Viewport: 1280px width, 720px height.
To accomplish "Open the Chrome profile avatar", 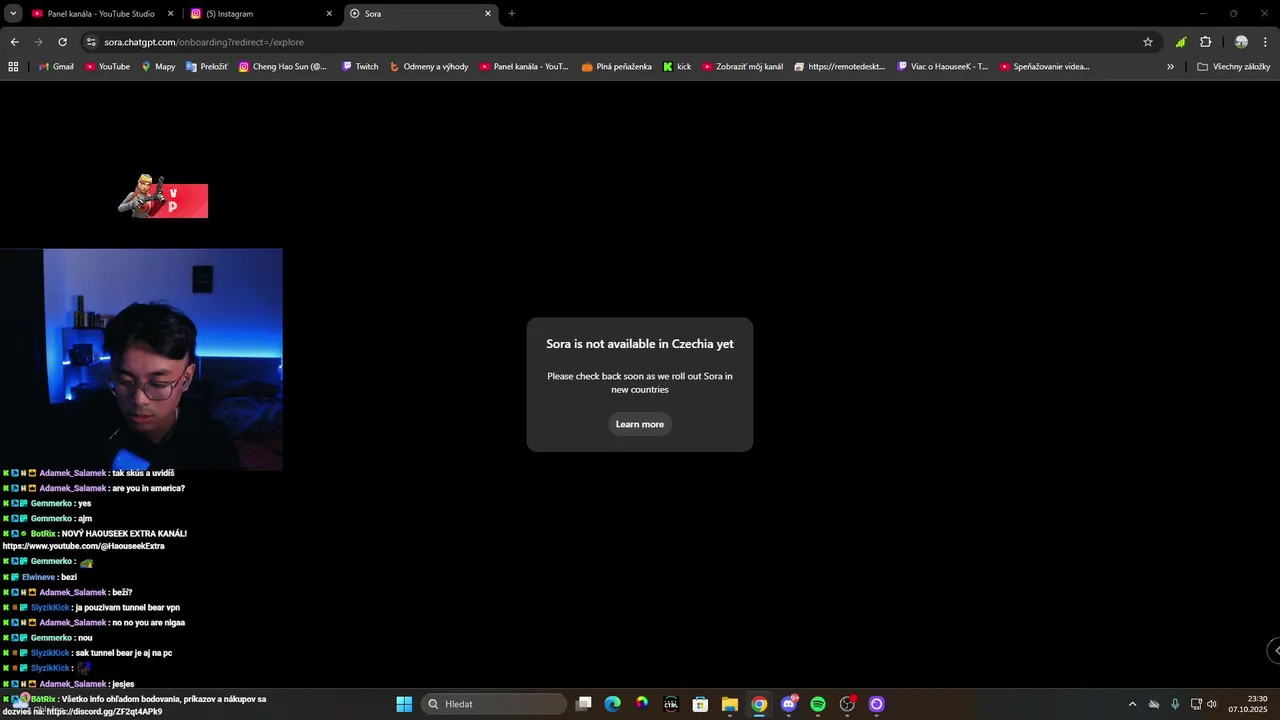I will point(1241,42).
